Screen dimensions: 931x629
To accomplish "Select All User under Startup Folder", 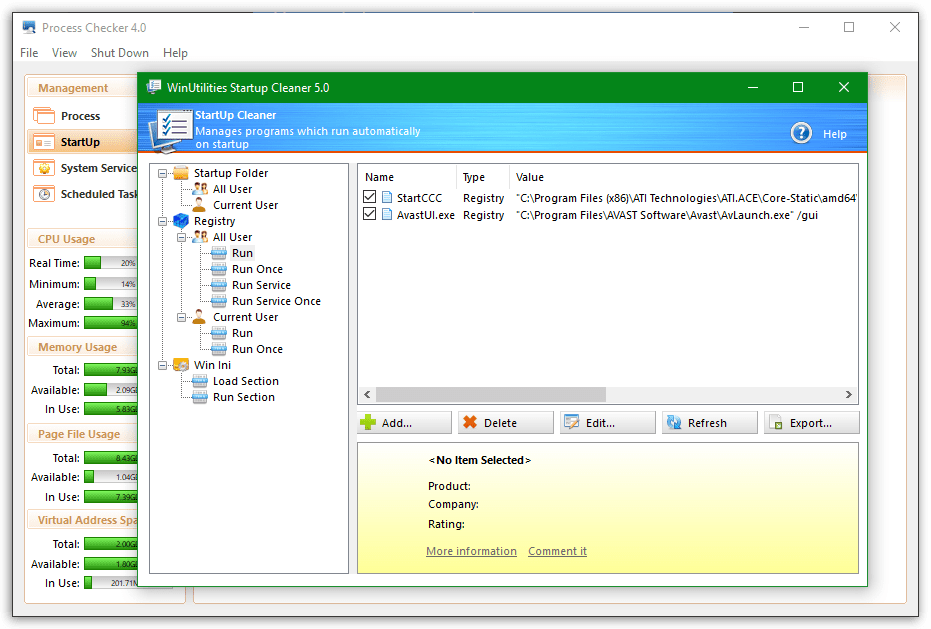I will [x=232, y=189].
